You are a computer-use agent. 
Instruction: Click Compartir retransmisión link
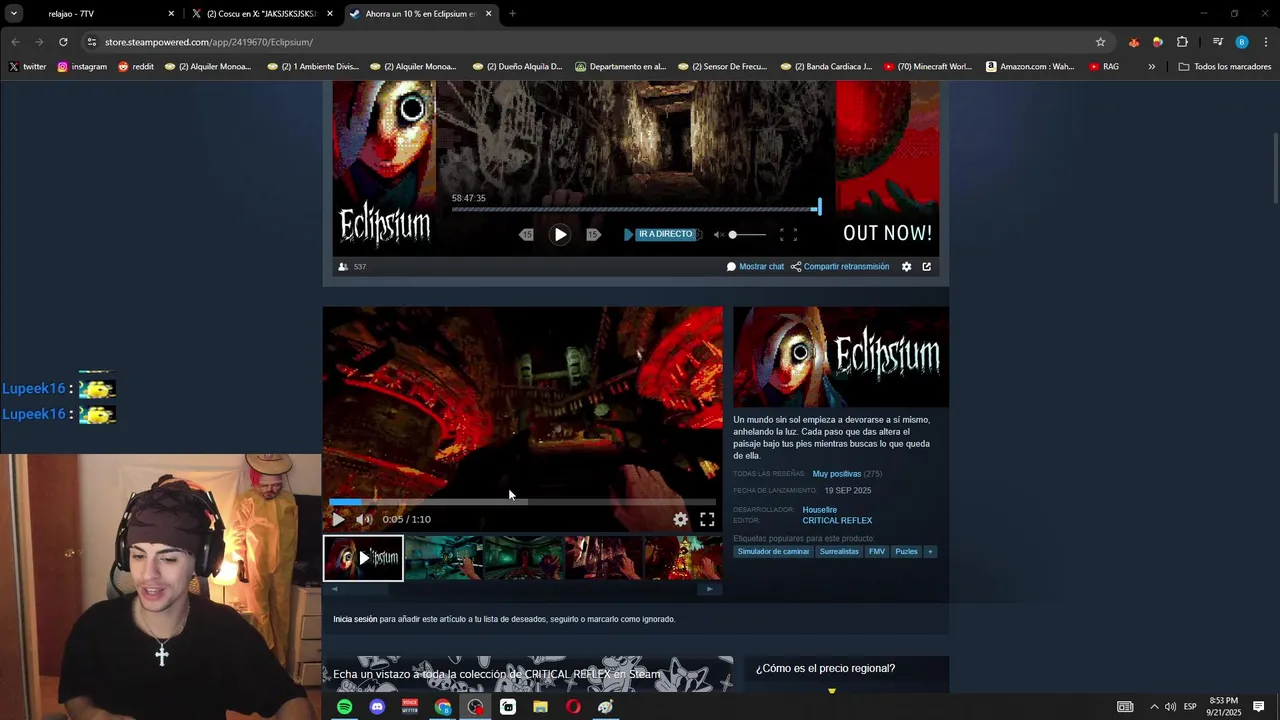click(x=840, y=267)
